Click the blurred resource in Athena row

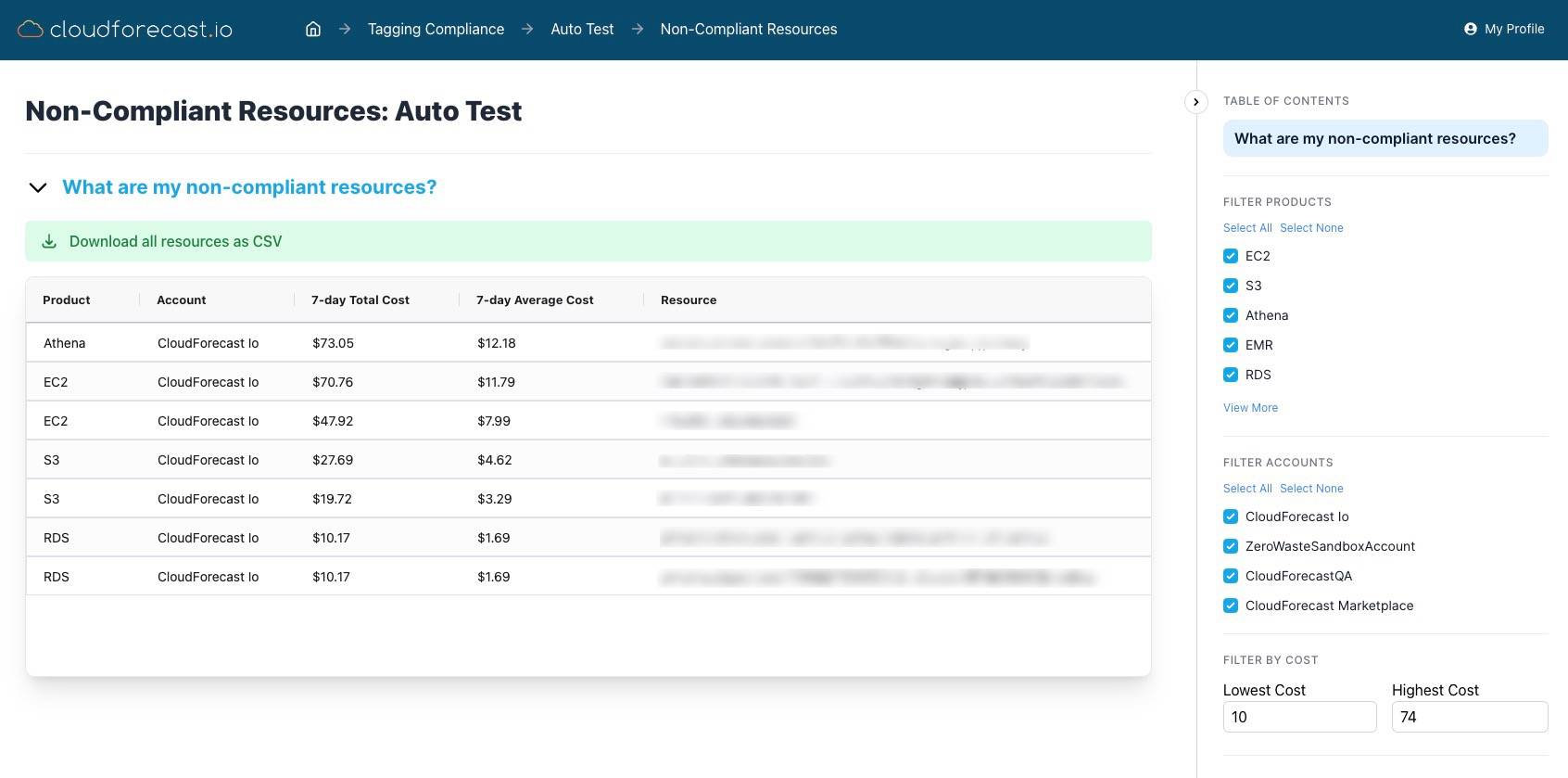pyautogui.click(x=844, y=343)
